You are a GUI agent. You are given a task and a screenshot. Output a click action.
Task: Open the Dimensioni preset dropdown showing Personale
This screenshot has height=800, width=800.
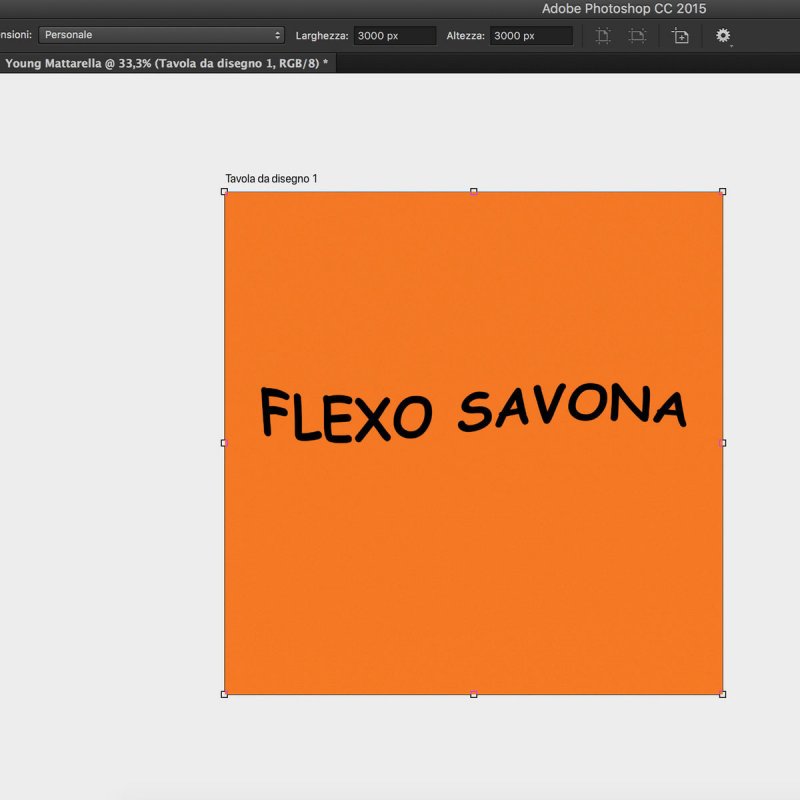pyautogui.click(x=161, y=35)
